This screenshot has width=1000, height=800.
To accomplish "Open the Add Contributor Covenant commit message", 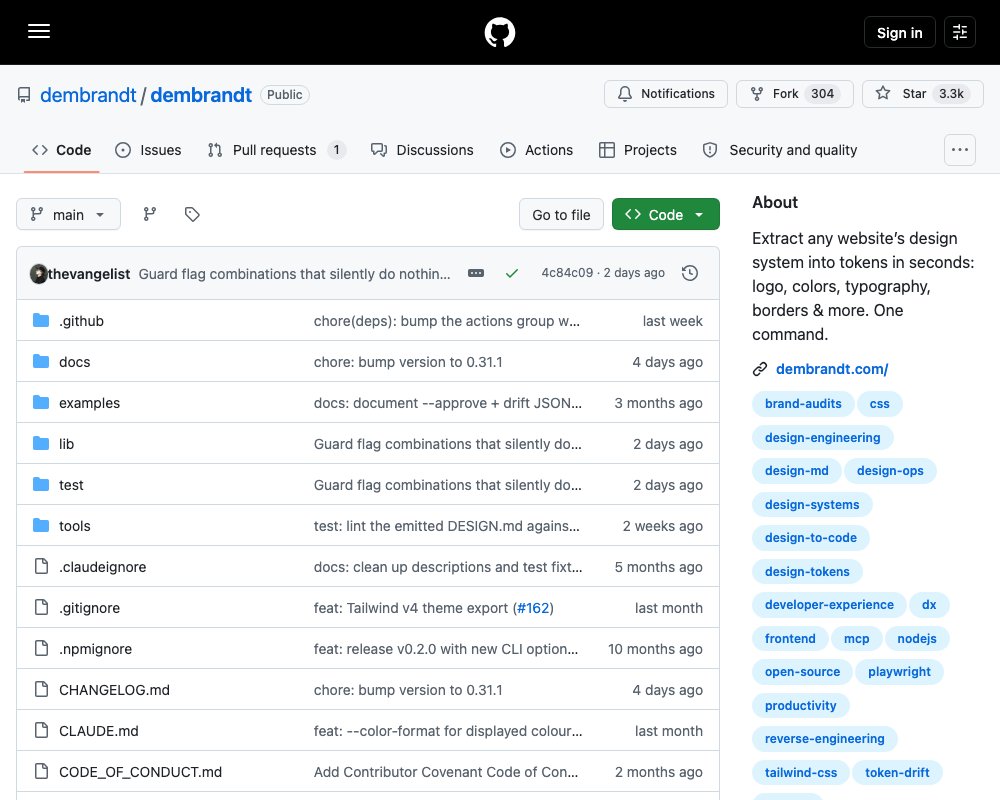I will click(x=446, y=772).
